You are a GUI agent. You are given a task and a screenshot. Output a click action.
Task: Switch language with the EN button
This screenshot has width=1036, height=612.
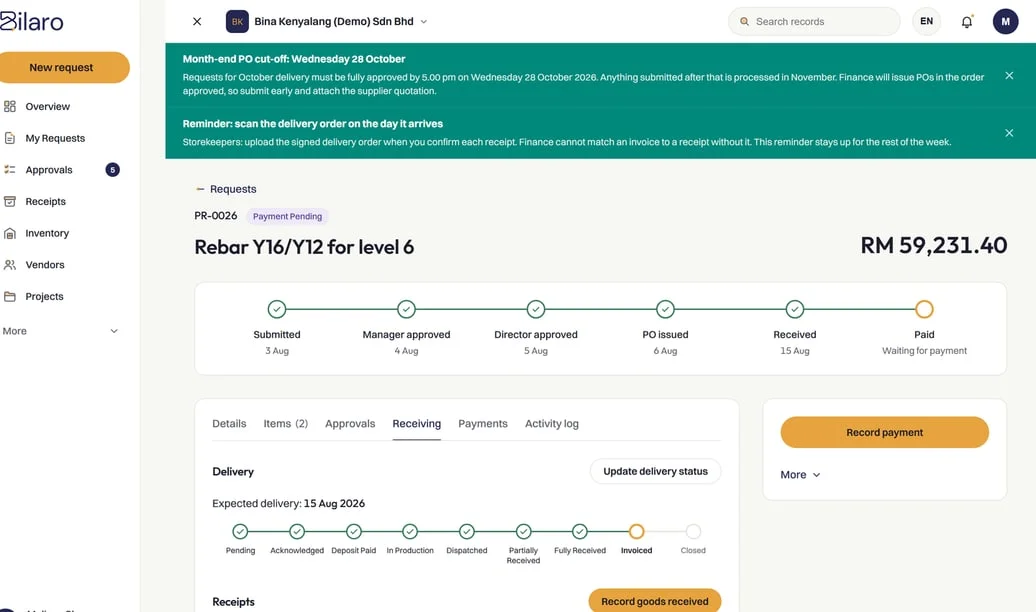pos(926,21)
